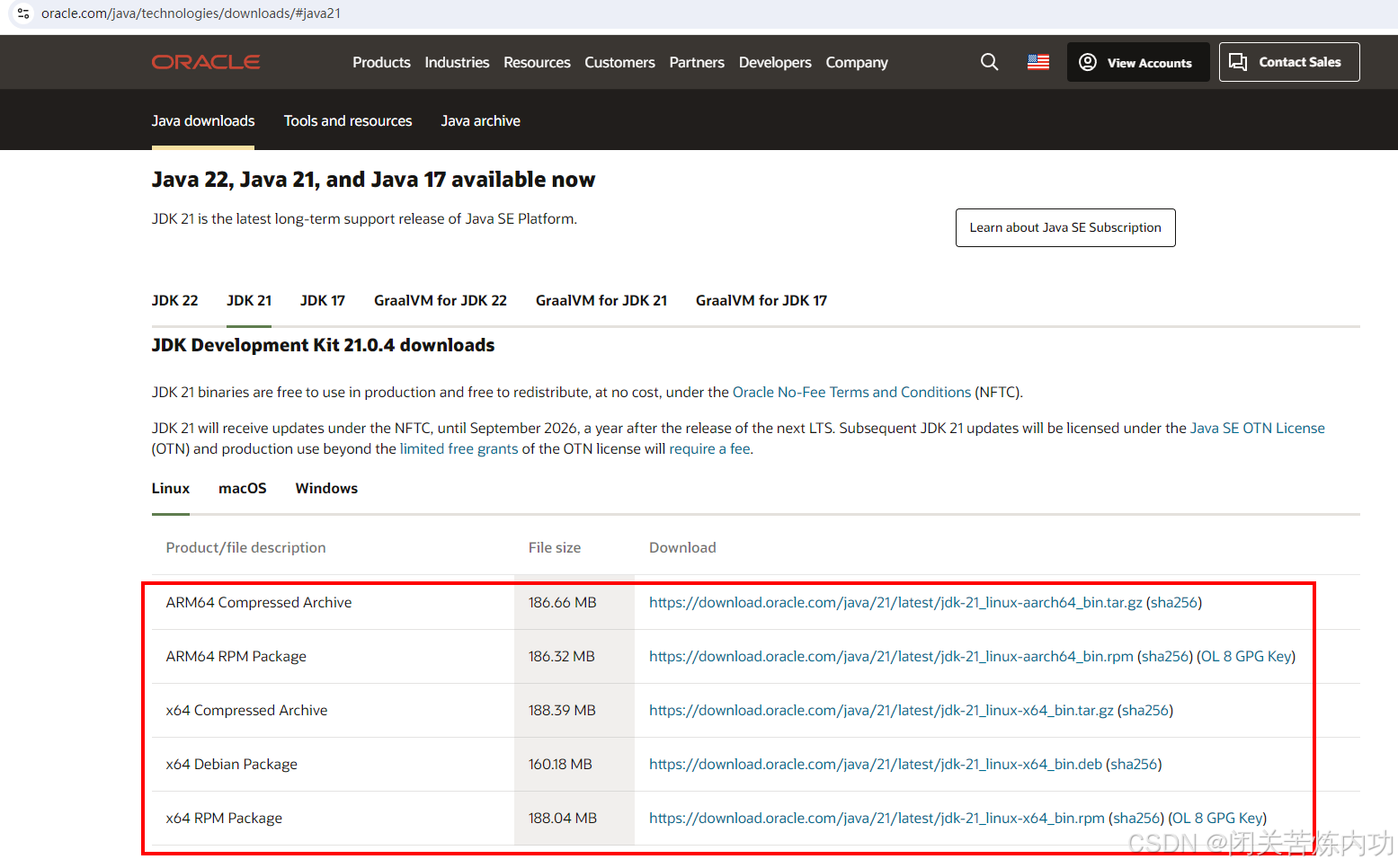Click the 'File size' column header
The image size is (1398, 868).
coord(555,547)
